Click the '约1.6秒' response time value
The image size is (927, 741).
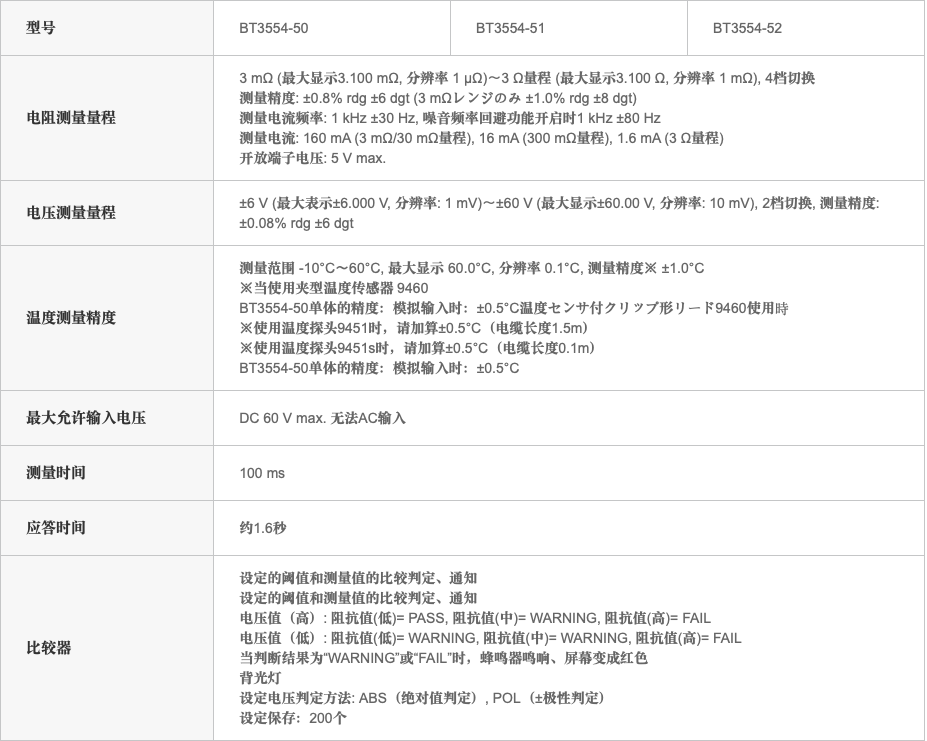coord(263,528)
